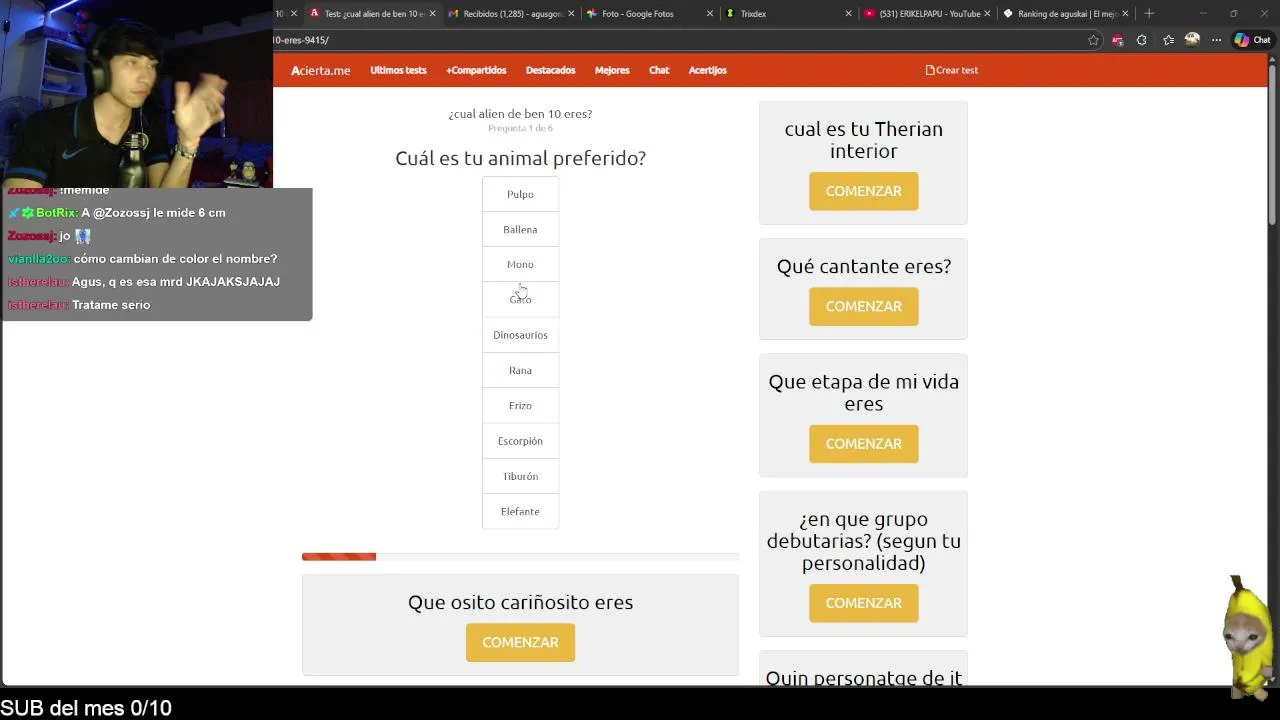Screen dimensions: 1280x720
Task: Click the Tratame serio chat message
Action: [x=79, y=305]
